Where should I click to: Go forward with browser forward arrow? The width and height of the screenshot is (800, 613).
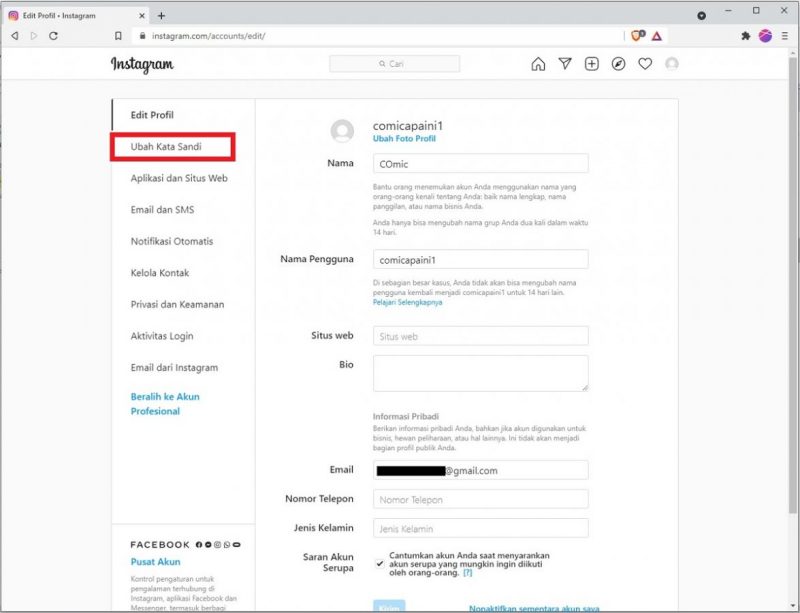(34, 36)
